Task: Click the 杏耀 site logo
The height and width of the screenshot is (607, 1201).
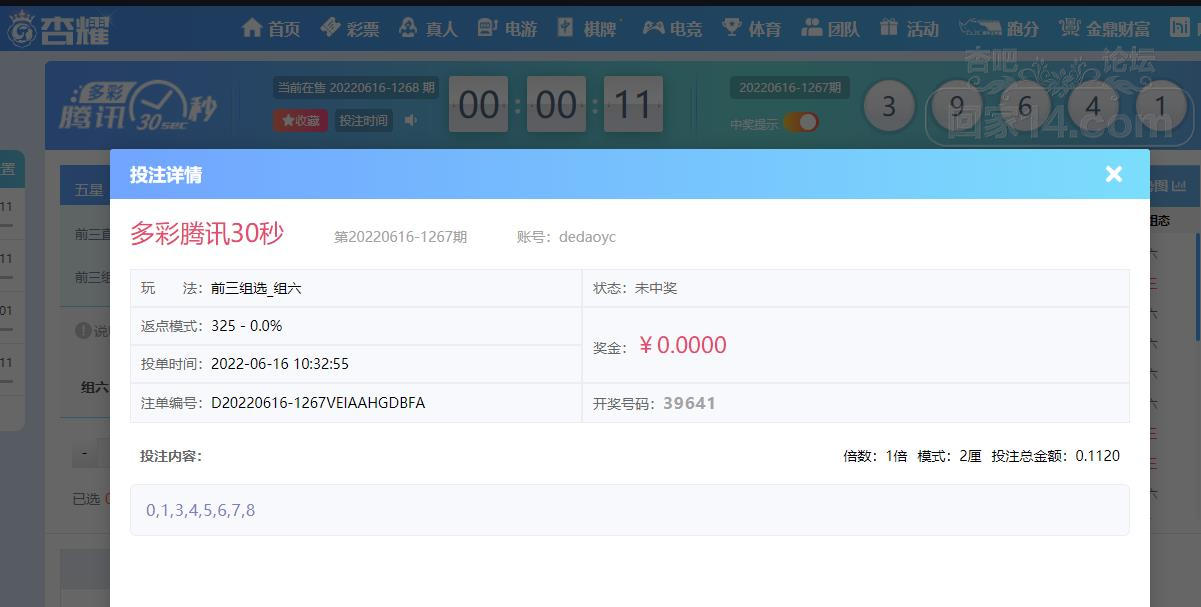Action: pyautogui.click(x=58, y=28)
